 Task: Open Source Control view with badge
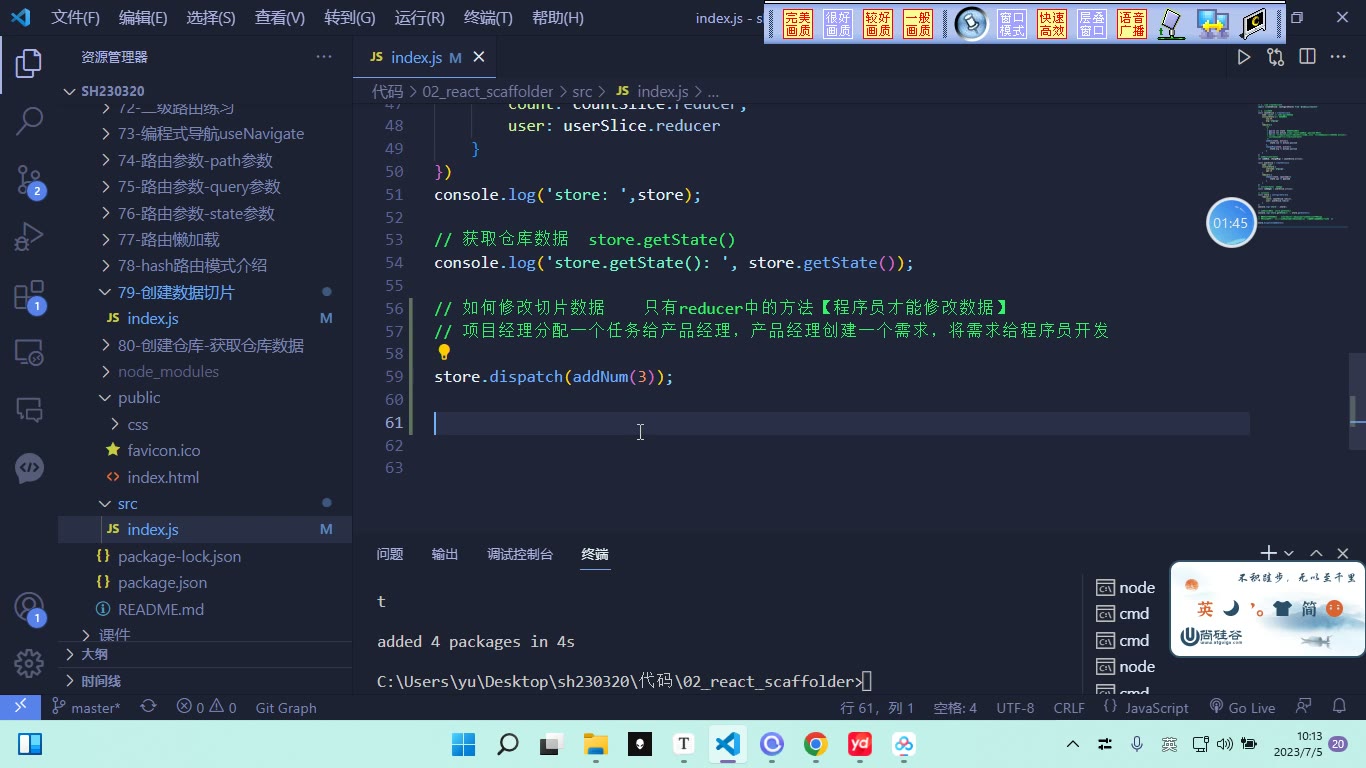click(x=29, y=180)
